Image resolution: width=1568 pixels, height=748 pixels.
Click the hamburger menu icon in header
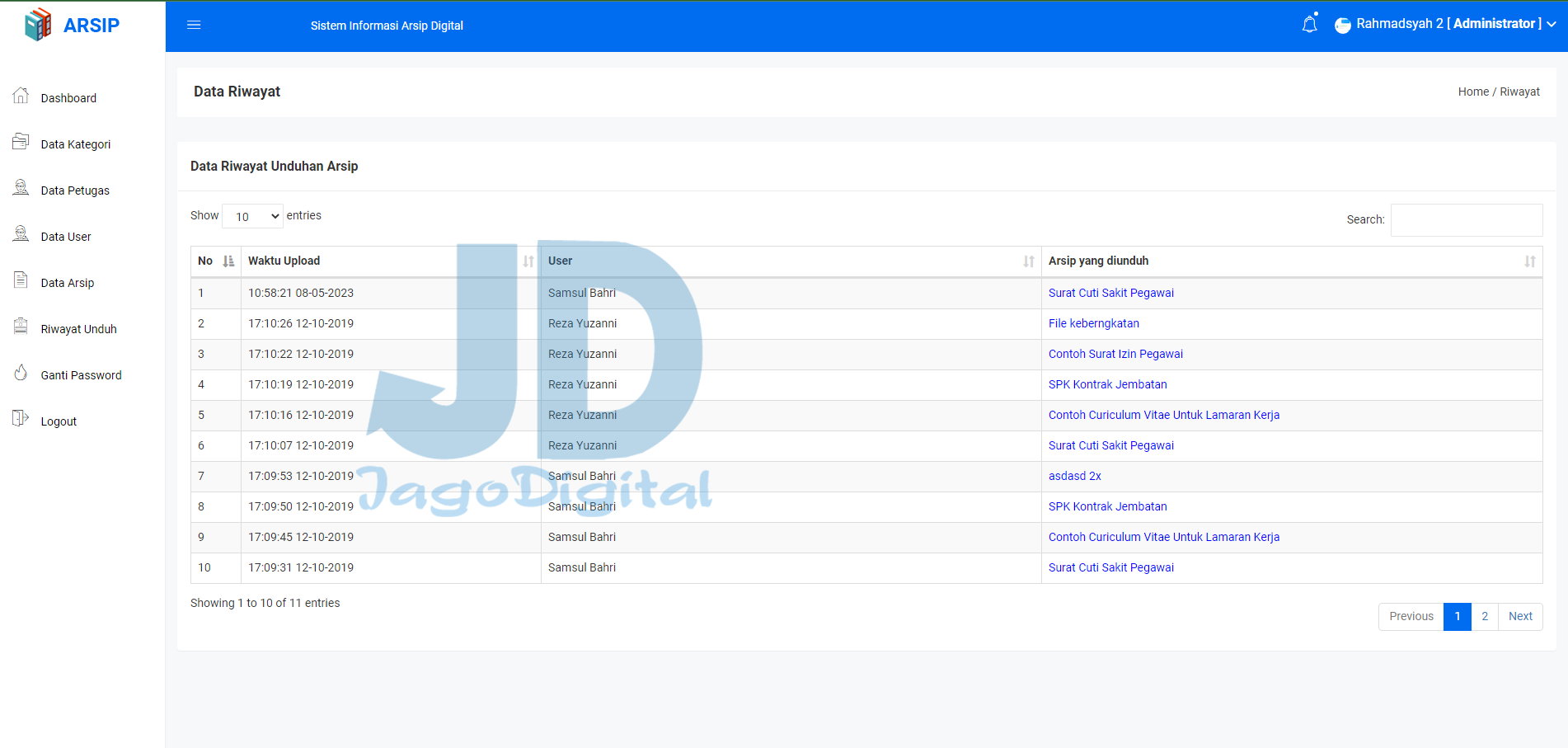194,25
